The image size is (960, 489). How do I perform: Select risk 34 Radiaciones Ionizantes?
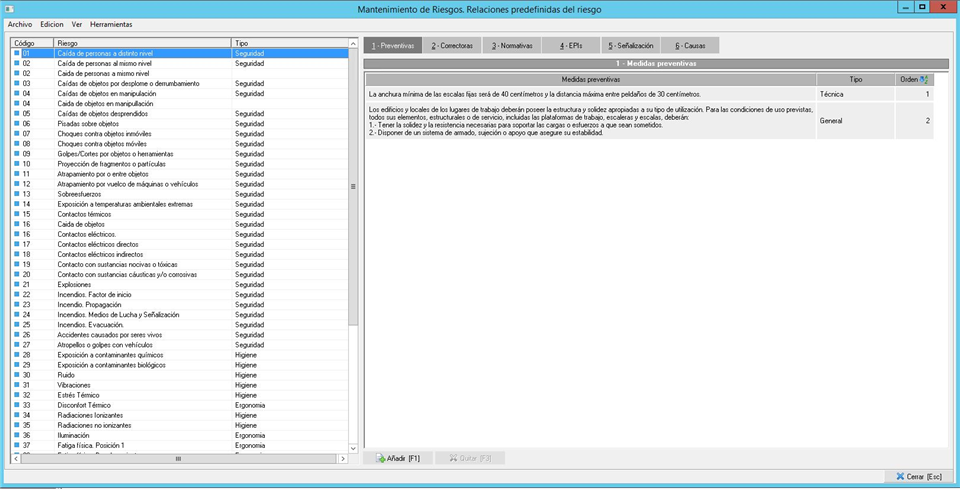point(180,416)
